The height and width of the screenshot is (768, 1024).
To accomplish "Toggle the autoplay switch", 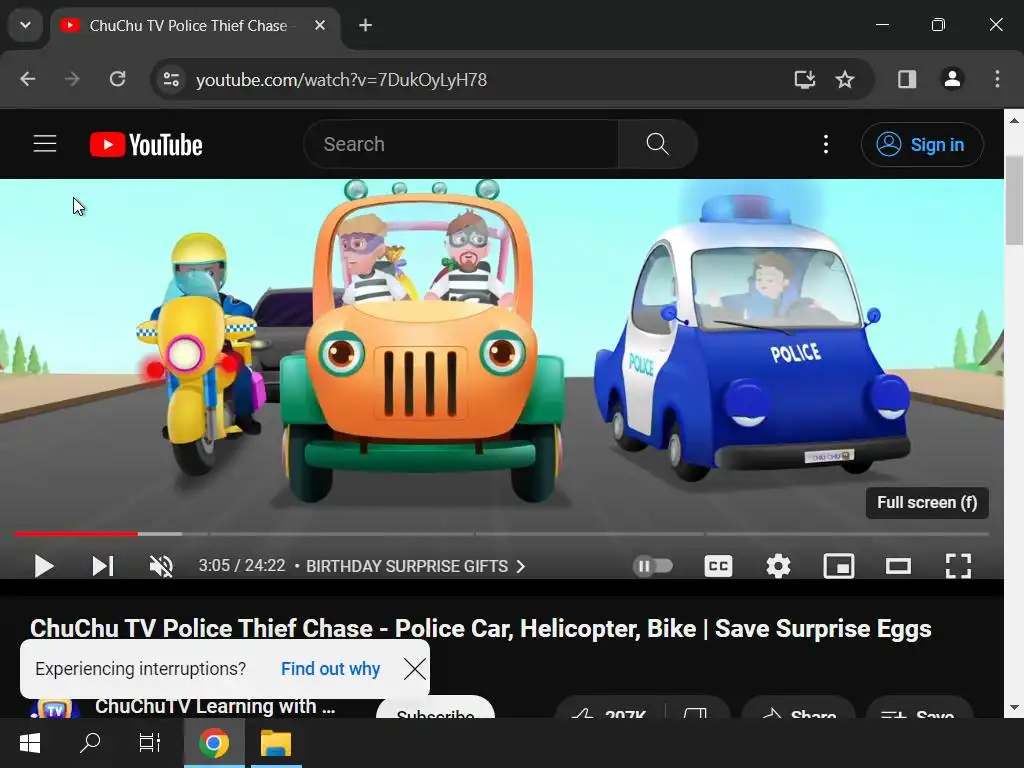I will click(x=653, y=566).
